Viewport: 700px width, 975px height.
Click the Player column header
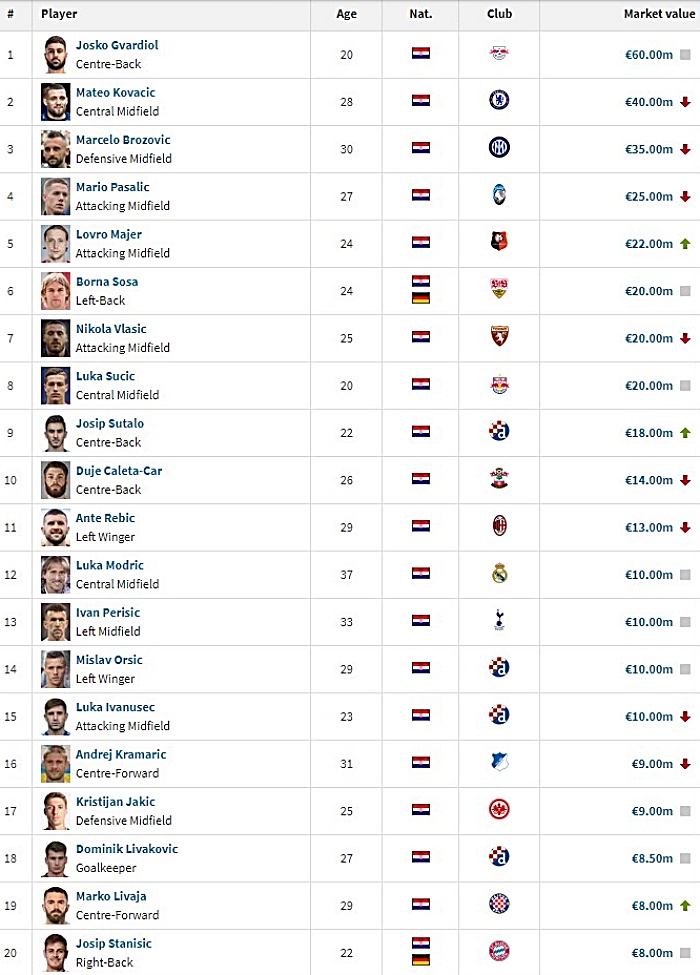(x=59, y=14)
